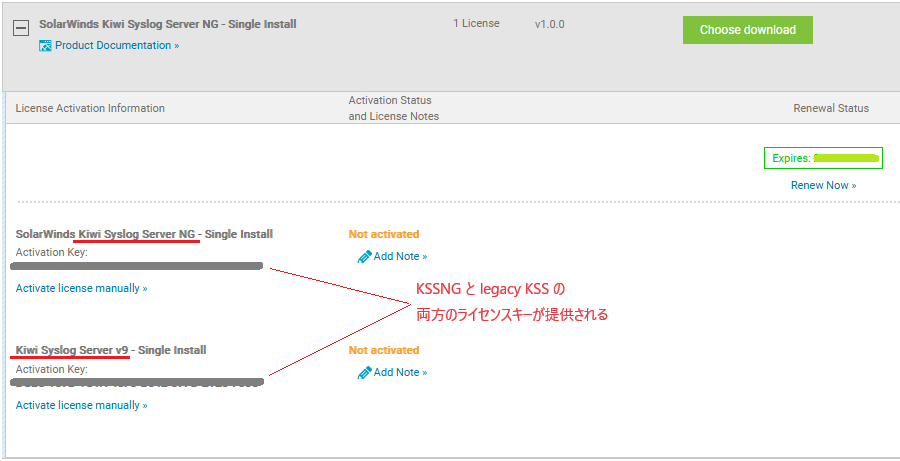This screenshot has height=461, width=900.
Task: Click the 'SolarWinds Kiwi Syslog Server NG - Single Install' license title
Action: [144, 234]
